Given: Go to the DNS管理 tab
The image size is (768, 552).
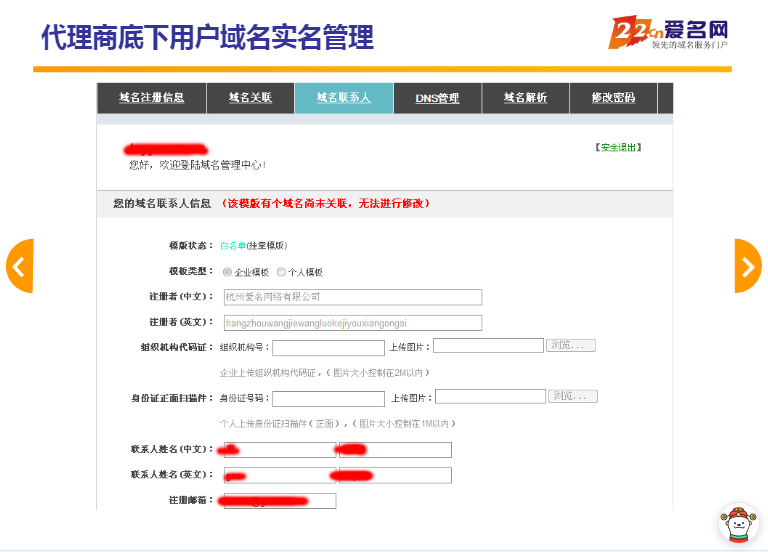Looking at the screenshot, I should [x=437, y=98].
